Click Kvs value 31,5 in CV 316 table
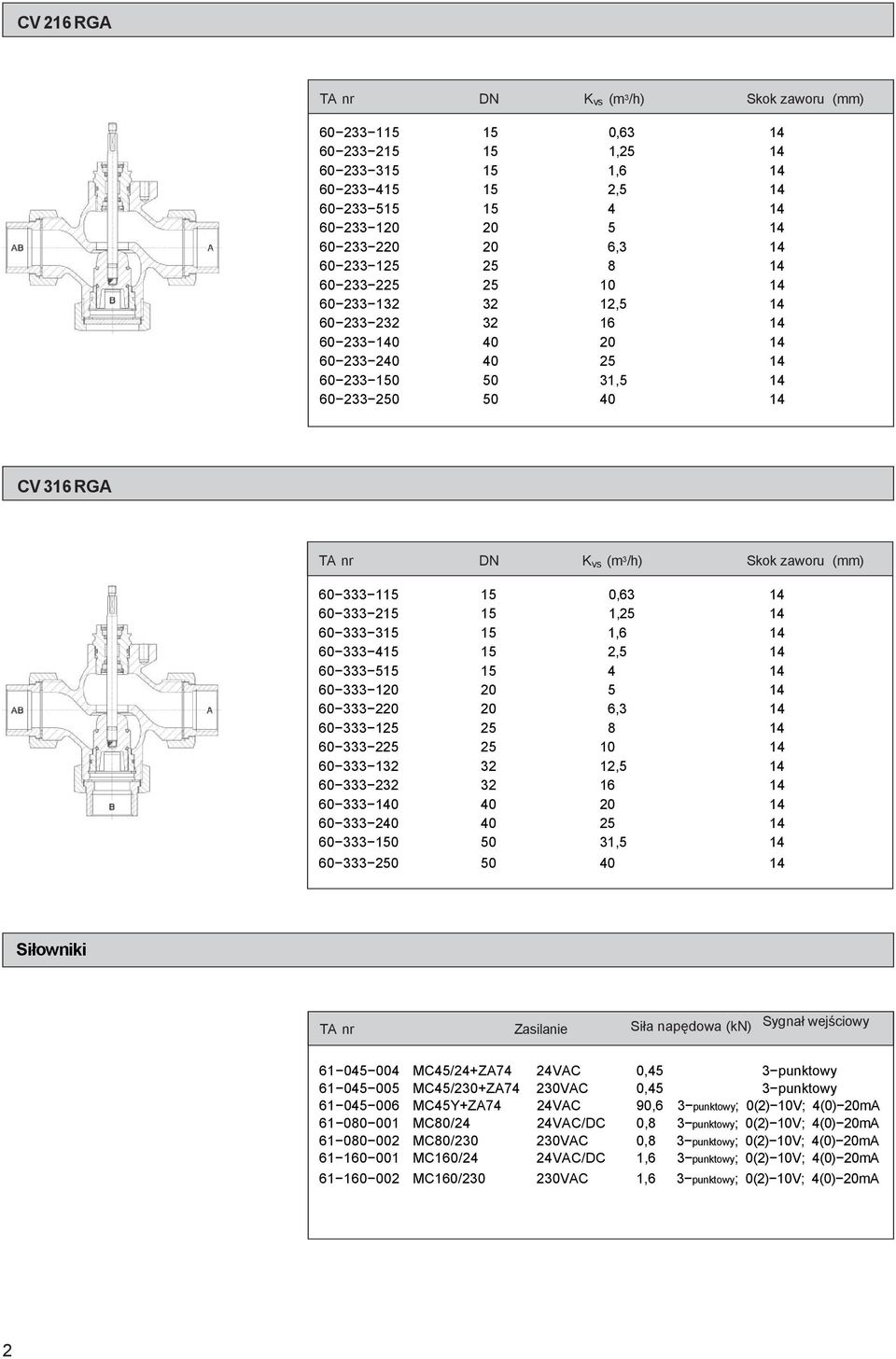This screenshot has width=896, height=1359. click(612, 842)
